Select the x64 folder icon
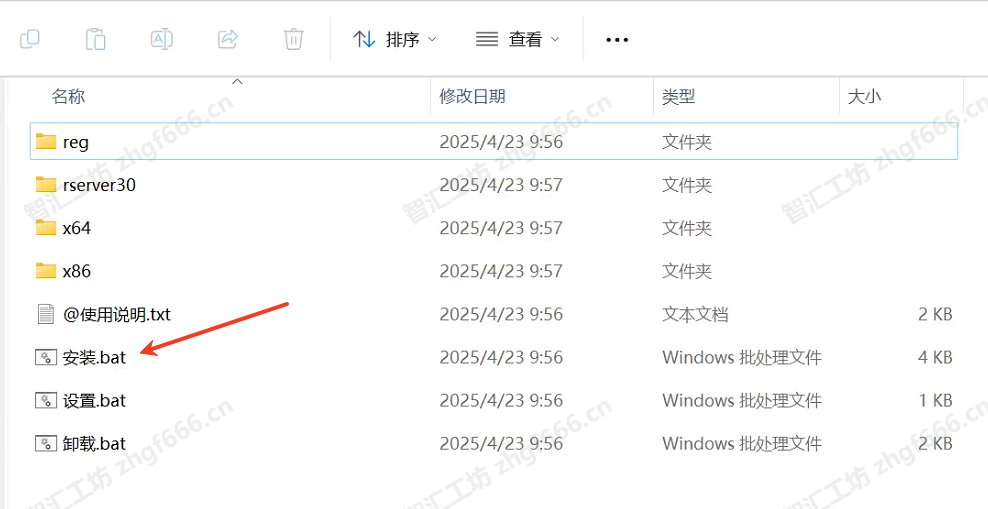The height and width of the screenshot is (509, 988). point(46,227)
